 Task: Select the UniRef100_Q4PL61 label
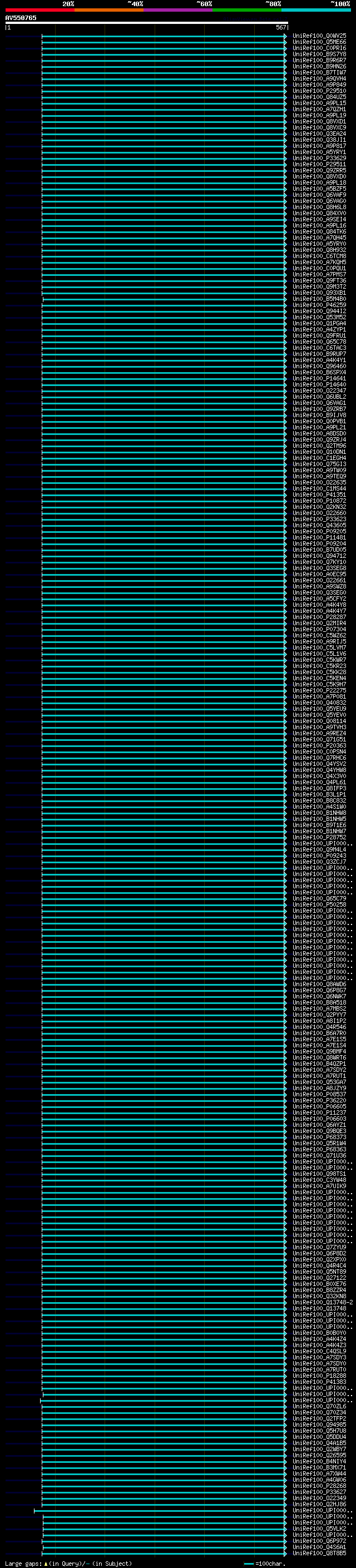click(x=319, y=782)
